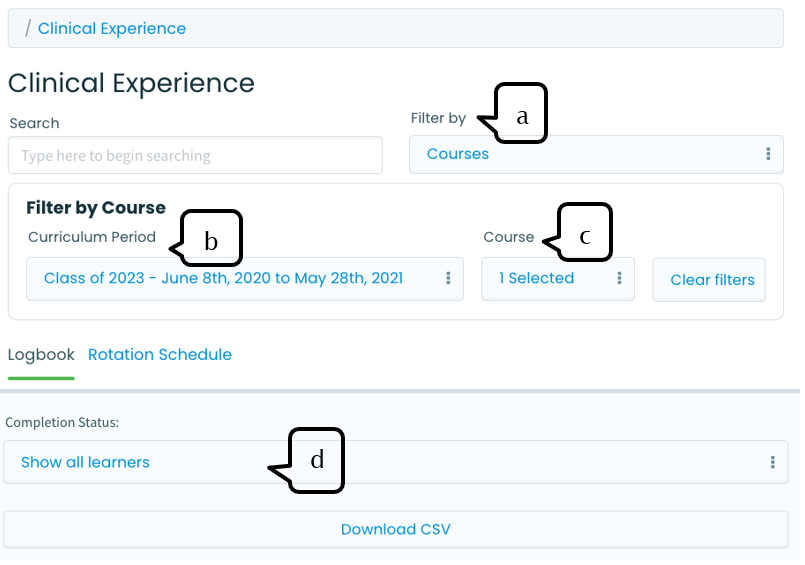
Task: Click the Filter by Course section heading
Action: coord(96,208)
